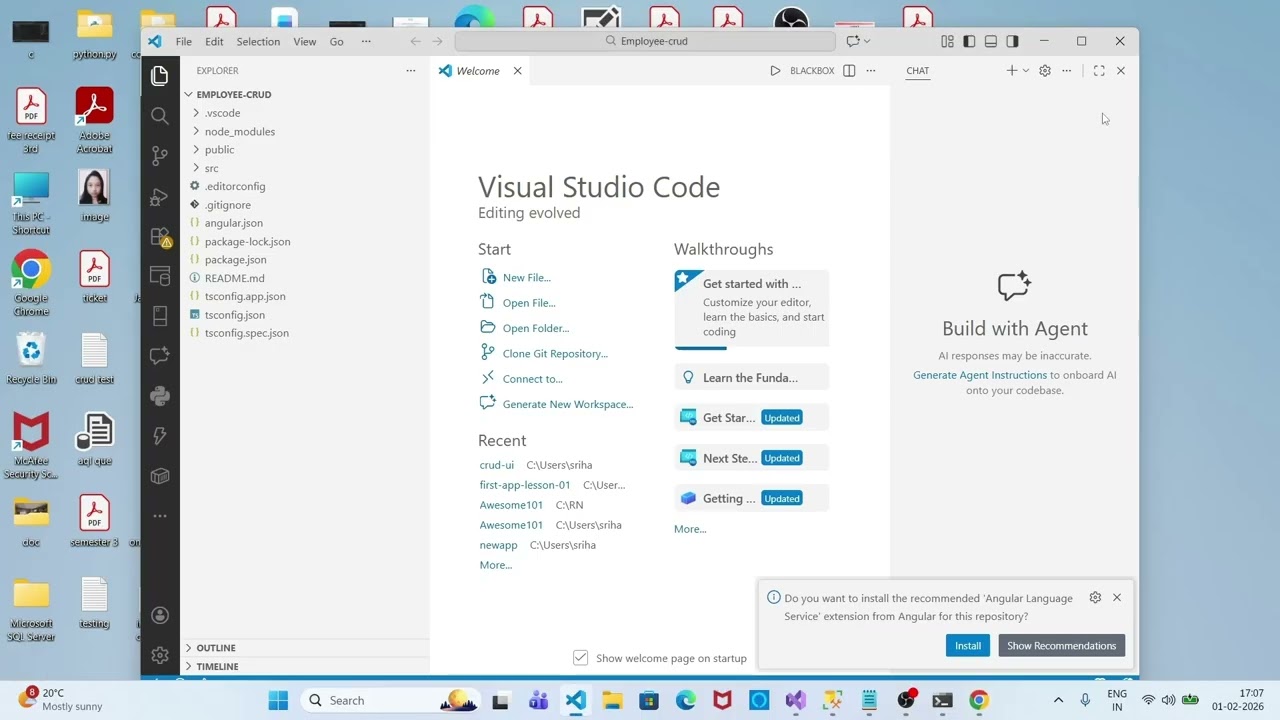
Task: Customize layout icon in title bar
Action: pyautogui.click(x=947, y=41)
